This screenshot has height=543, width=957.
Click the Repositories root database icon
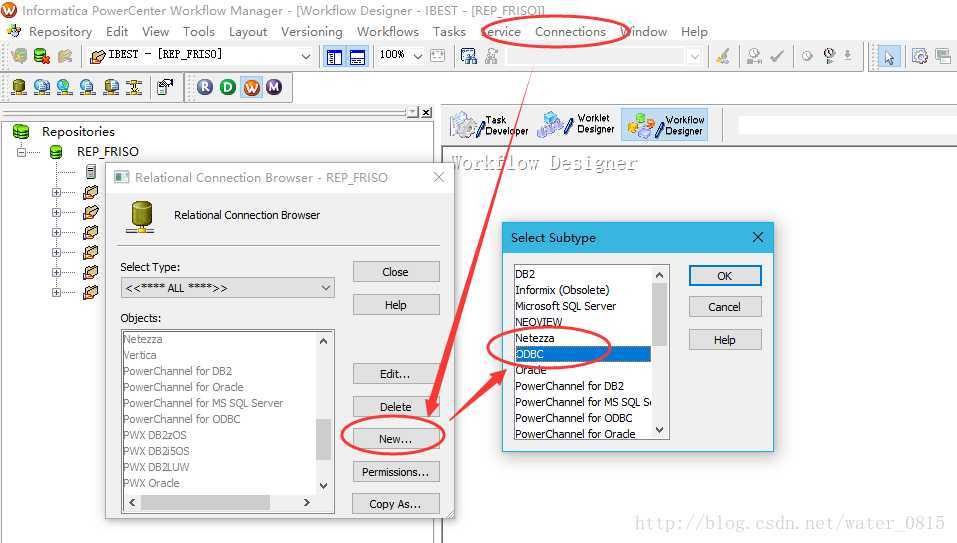pyautogui.click(x=21, y=131)
